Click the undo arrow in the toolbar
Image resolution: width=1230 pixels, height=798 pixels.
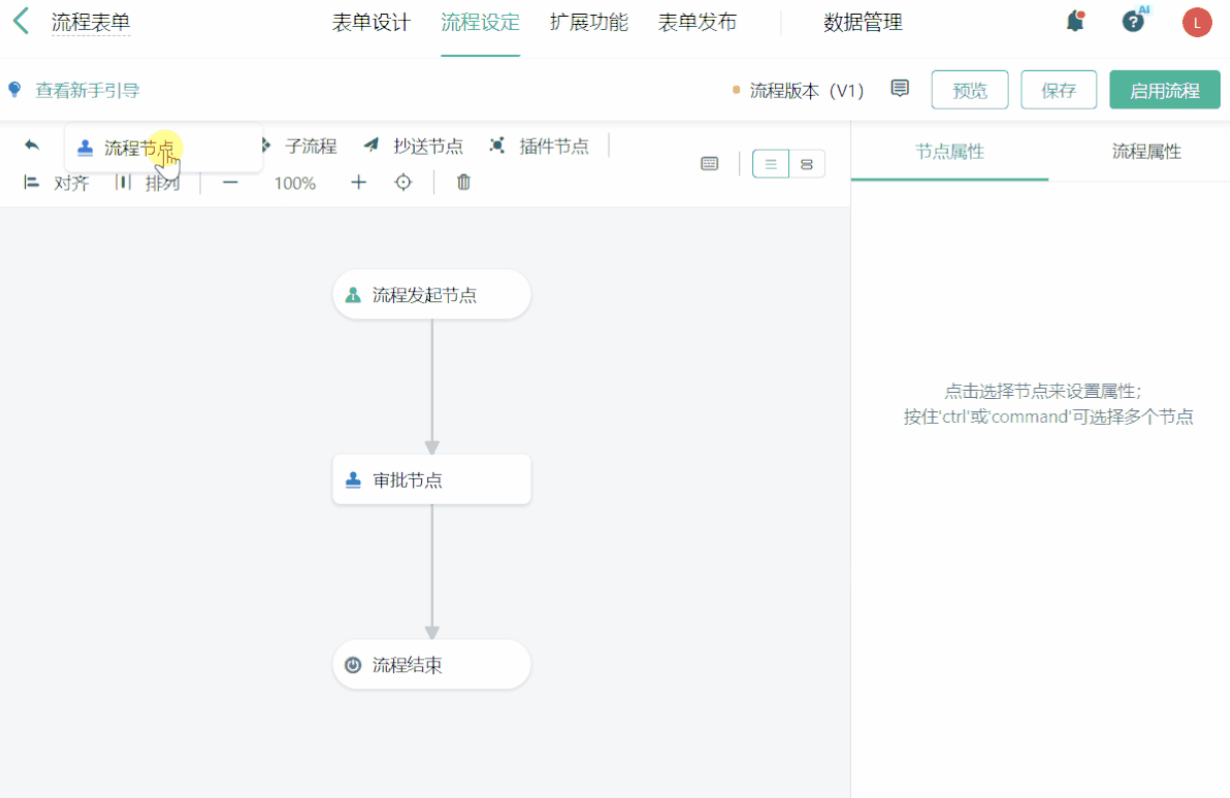32,145
